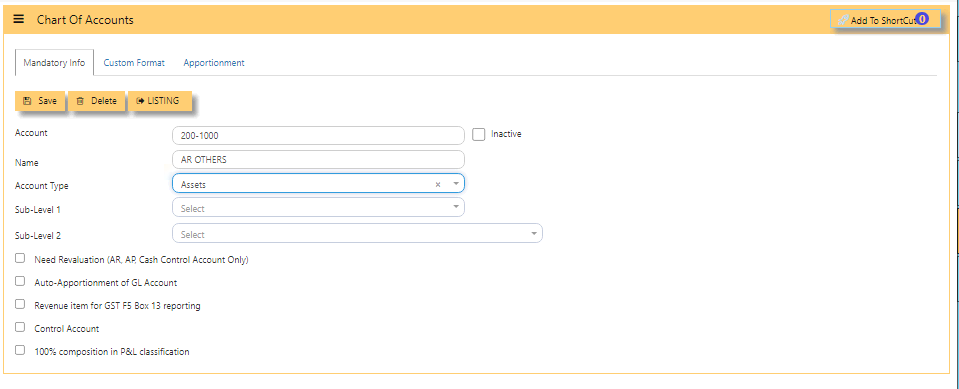Click the Name field with AR OTHERS

click(x=319, y=160)
